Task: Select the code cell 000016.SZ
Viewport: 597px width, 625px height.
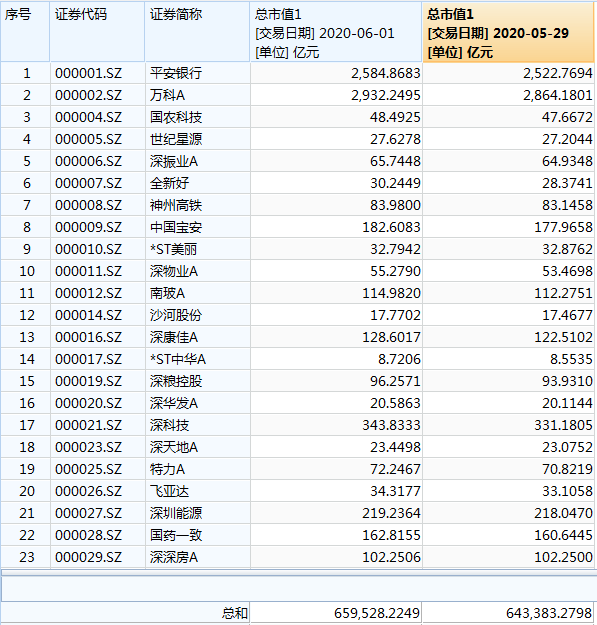Action: point(98,337)
